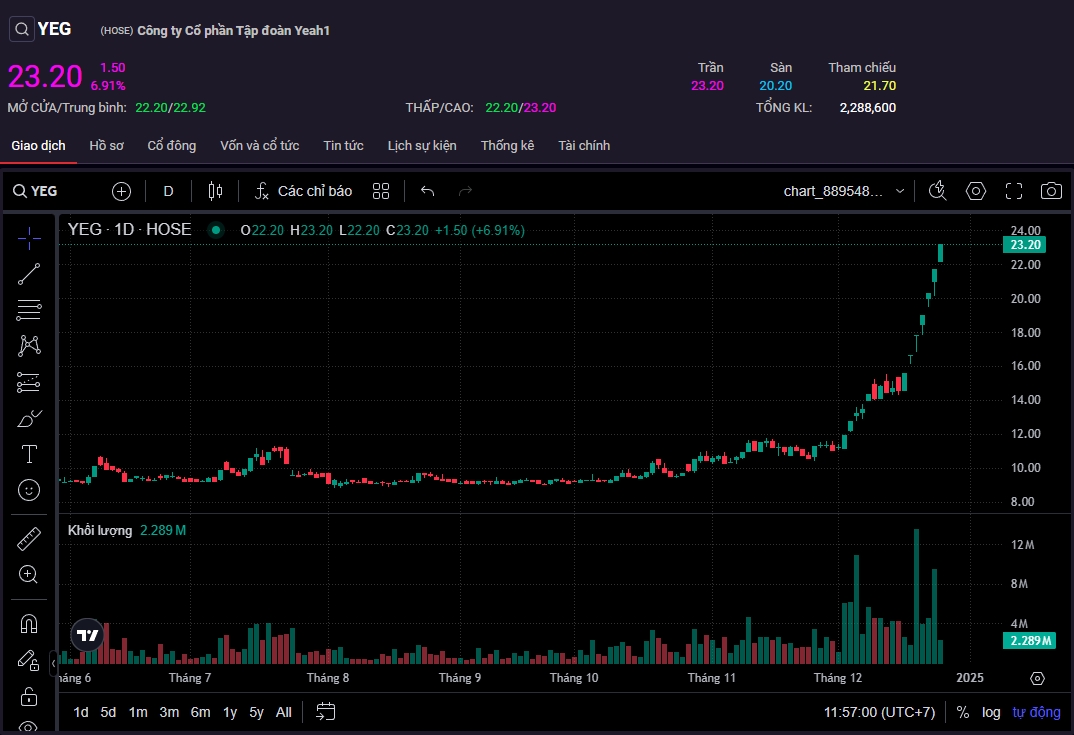Toggle lock all drawings
The width and height of the screenshot is (1074, 735).
(x=29, y=697)
